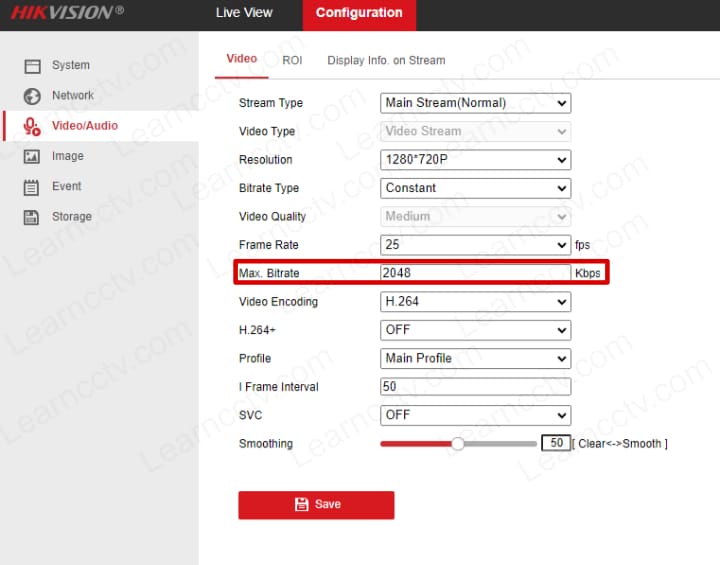Toggle the H.264+ dropdown
Screen dimensions: 720x565
click(475, 330)
